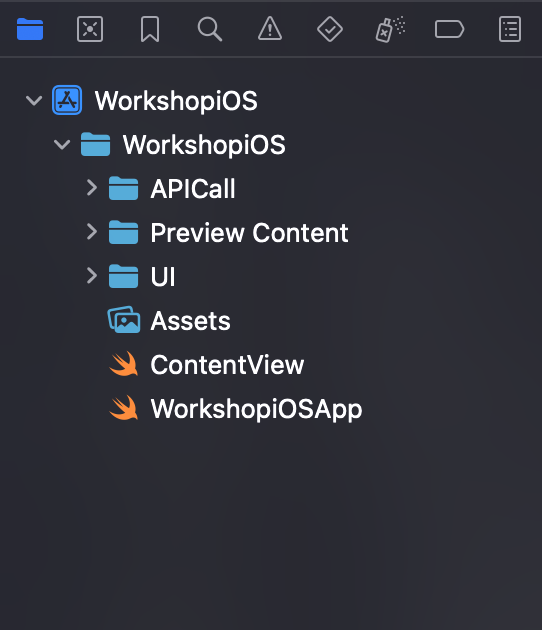Image resolution: width=542 pixels, height=630 pixels.
Task: Open the Debug navigator spray icon
Action: [390, 29]
